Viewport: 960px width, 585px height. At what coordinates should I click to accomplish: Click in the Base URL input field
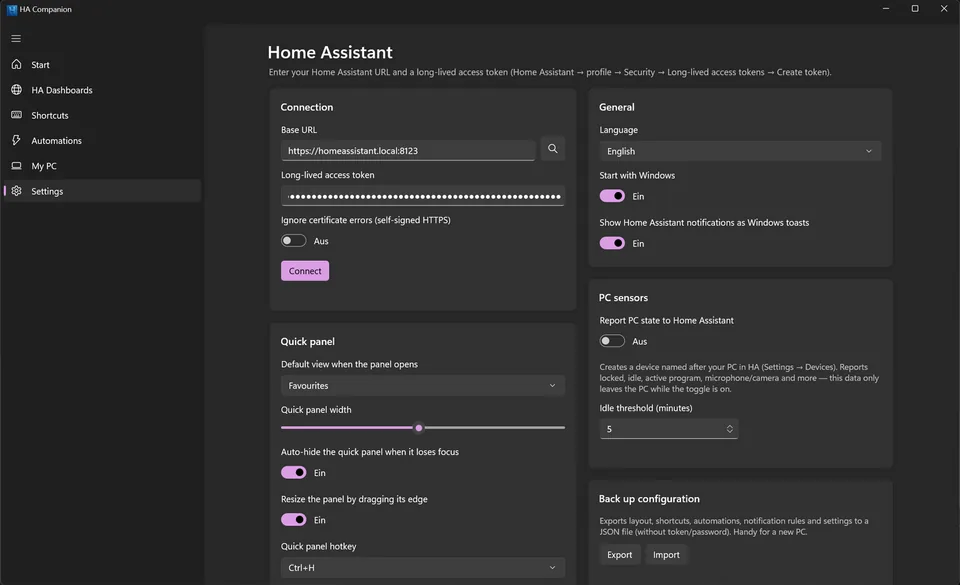pyautogui.click(x=408, y=151)
